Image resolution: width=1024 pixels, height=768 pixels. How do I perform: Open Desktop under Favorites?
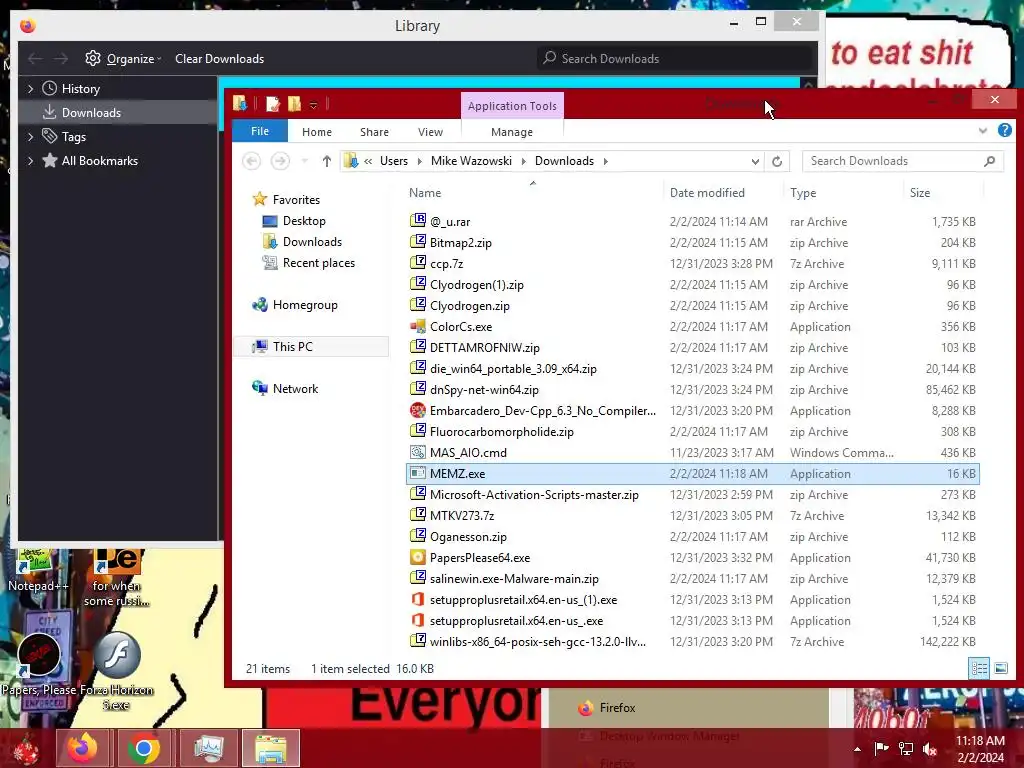[304, 221]
